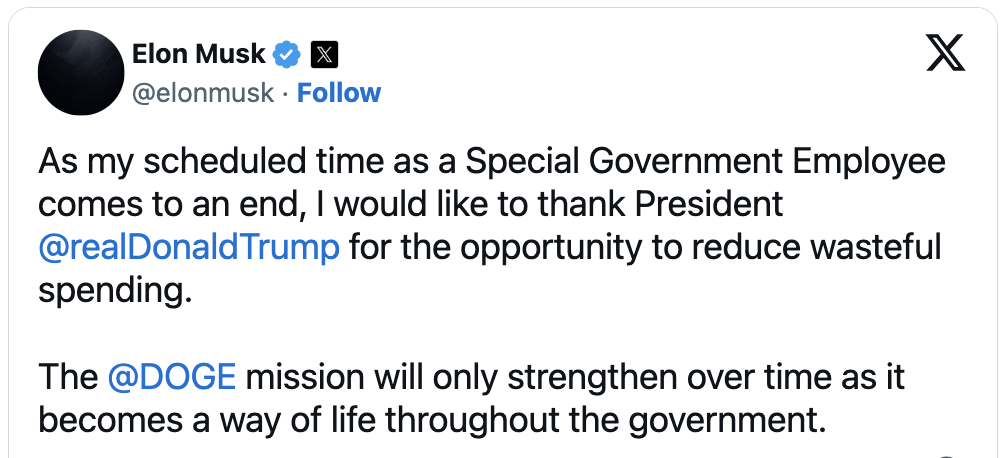Click the dot separator between handle and Follow
1008x458 pixels.
(286, 94)
